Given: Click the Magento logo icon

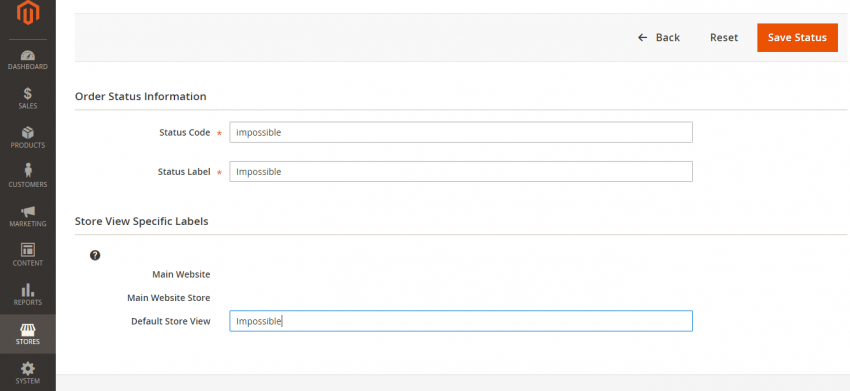Looking at the screenshot, I should (x=28, y=12).
